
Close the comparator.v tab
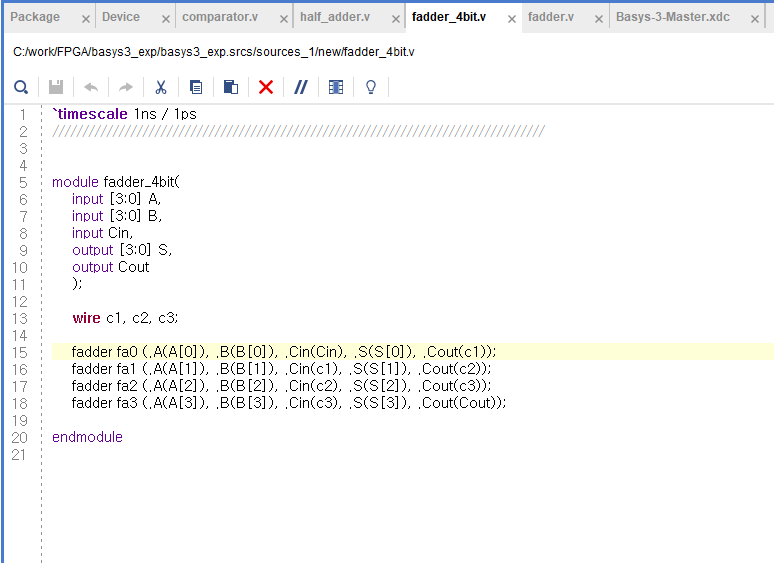click(x=284, y=19)
